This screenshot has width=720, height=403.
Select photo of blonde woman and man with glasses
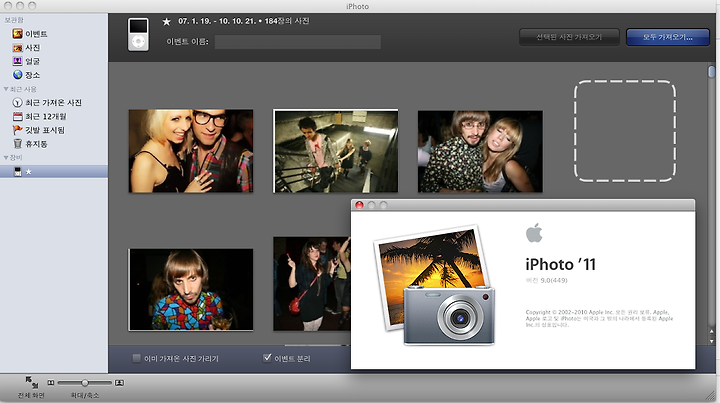point(191,151)
